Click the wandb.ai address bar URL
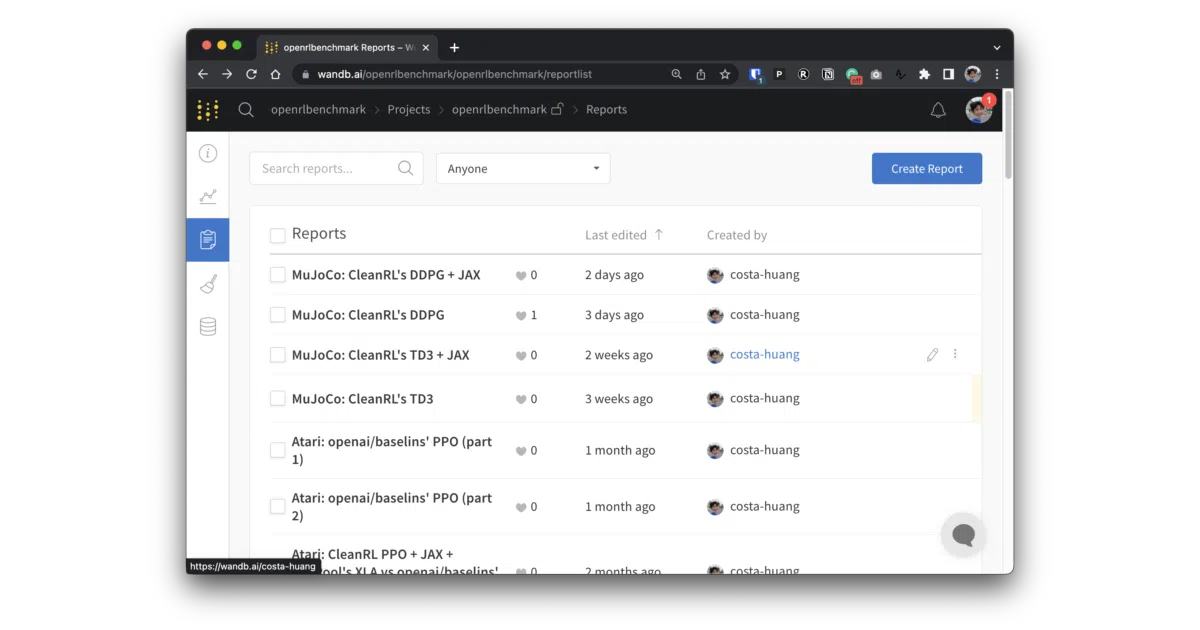Screen dimensions: 1200x630 (455, 74)
